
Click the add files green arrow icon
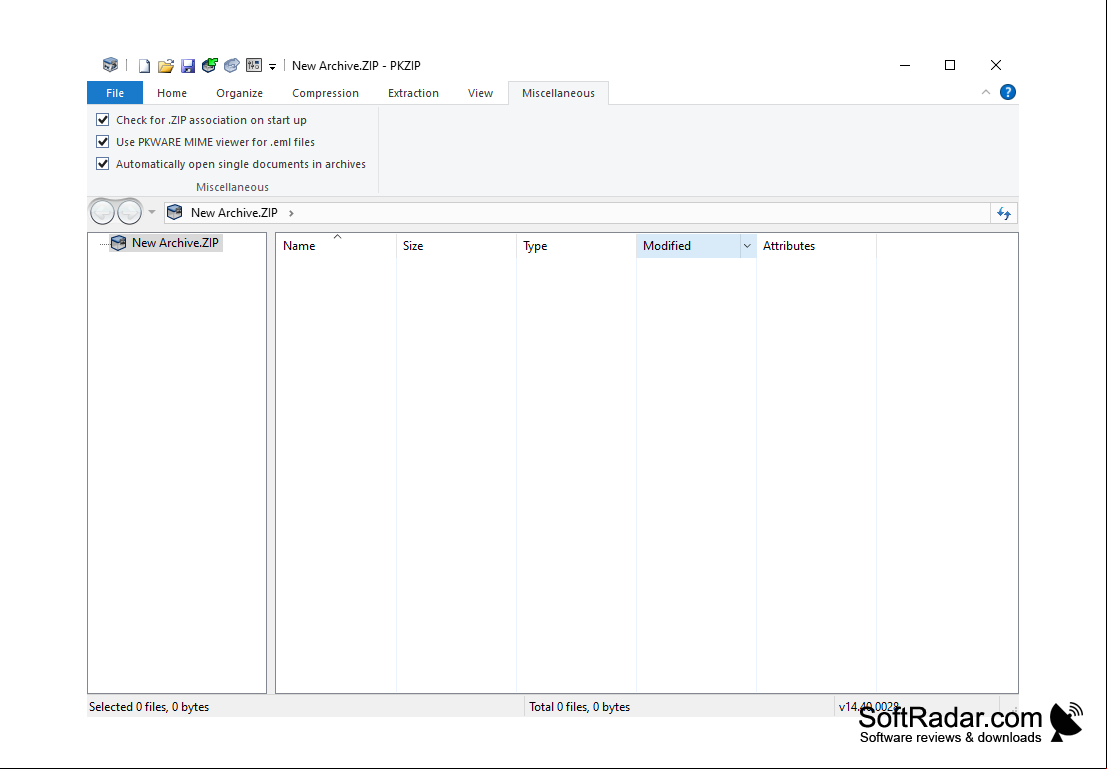click(x=210, y=66)
